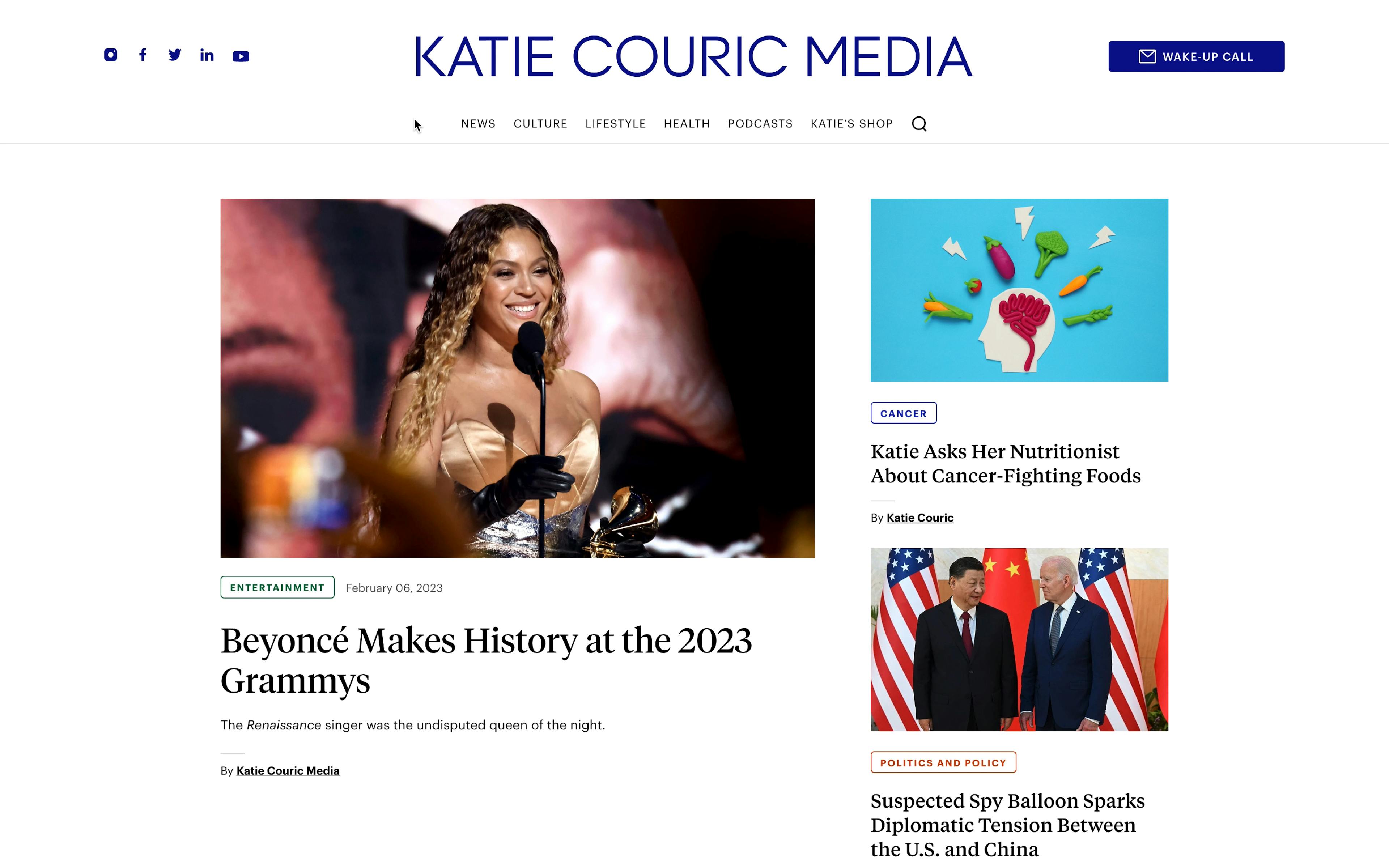The image size is (1389, 868).
Task: Open the cancer-fighting foods article thumbnail
Action: coord(1019,290)
